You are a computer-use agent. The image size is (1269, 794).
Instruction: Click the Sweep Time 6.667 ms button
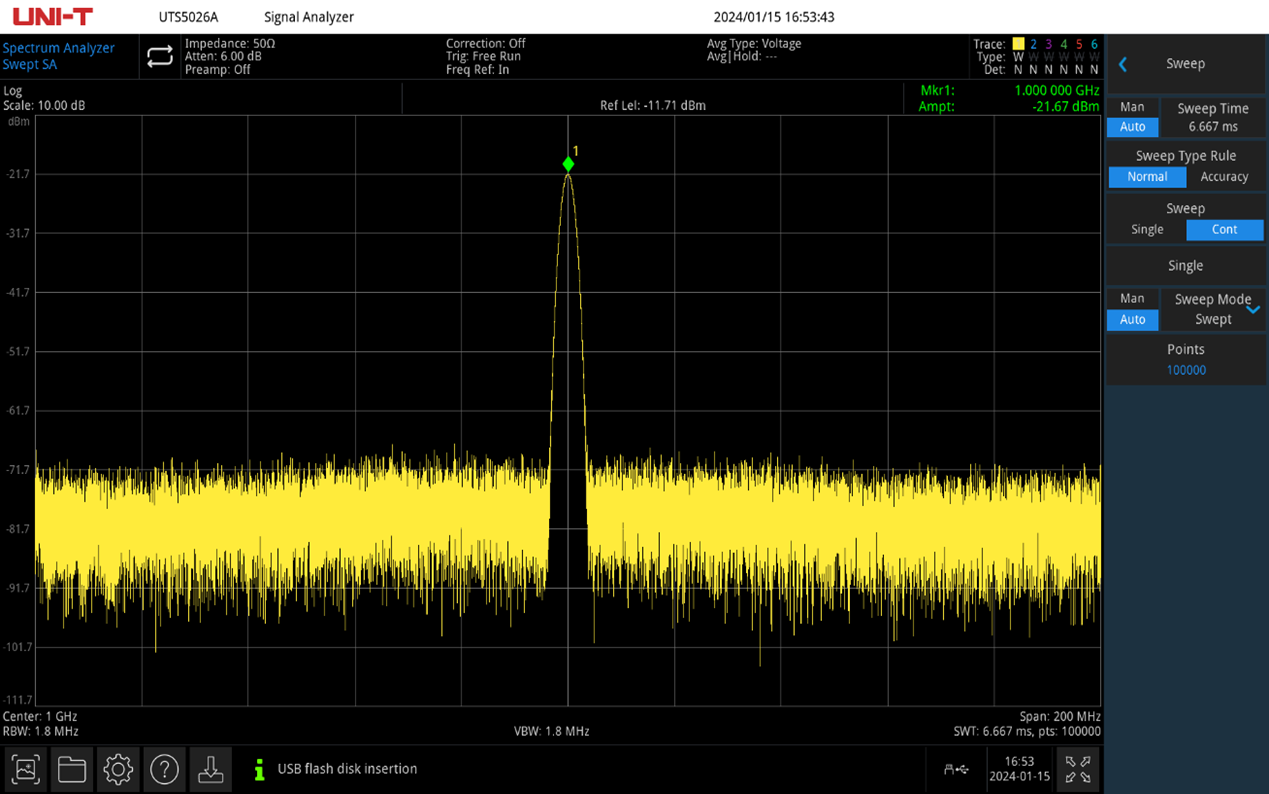click(1212, 117)
